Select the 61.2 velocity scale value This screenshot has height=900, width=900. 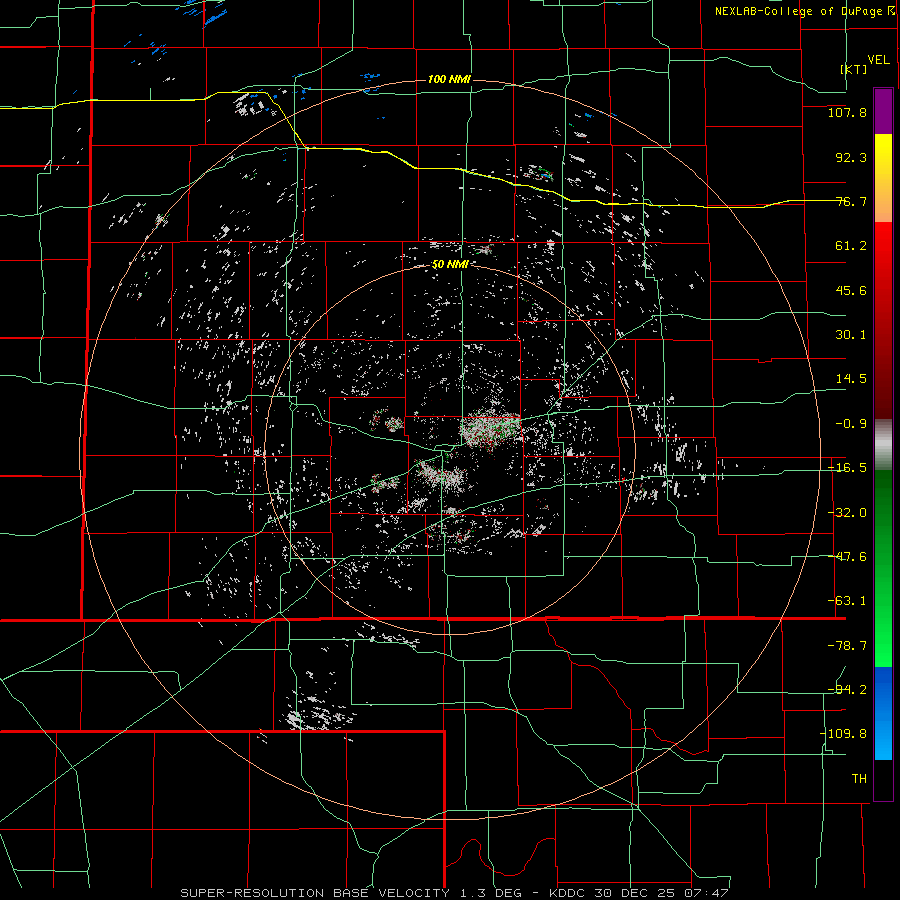(851, 246)
